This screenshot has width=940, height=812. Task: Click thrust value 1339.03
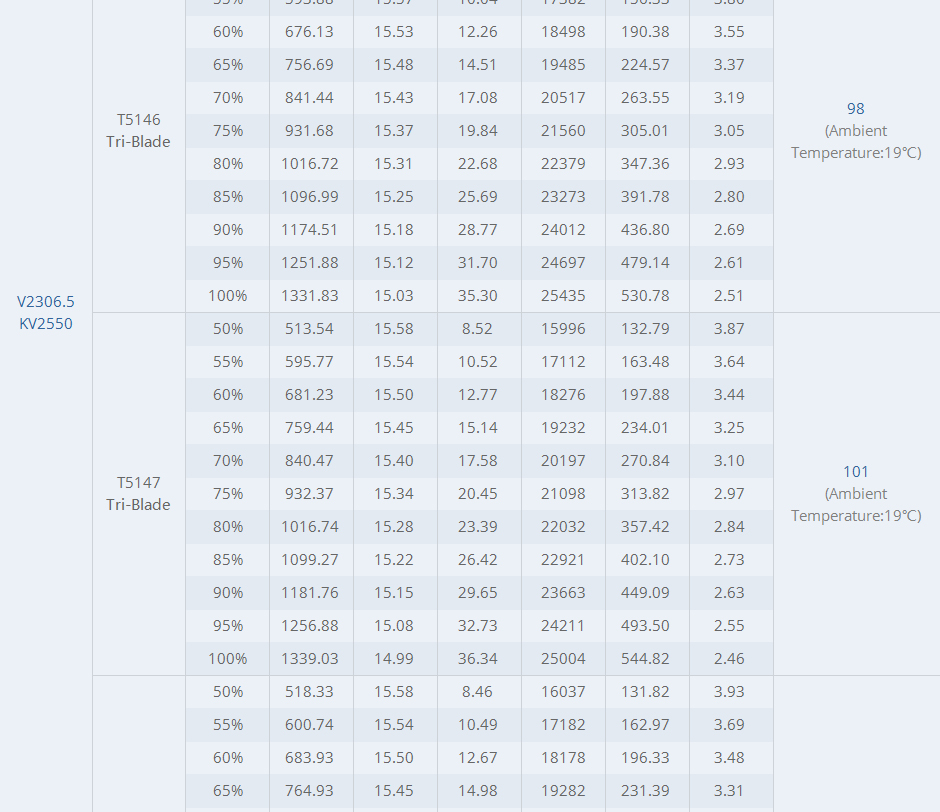click(x=310, y=658)
